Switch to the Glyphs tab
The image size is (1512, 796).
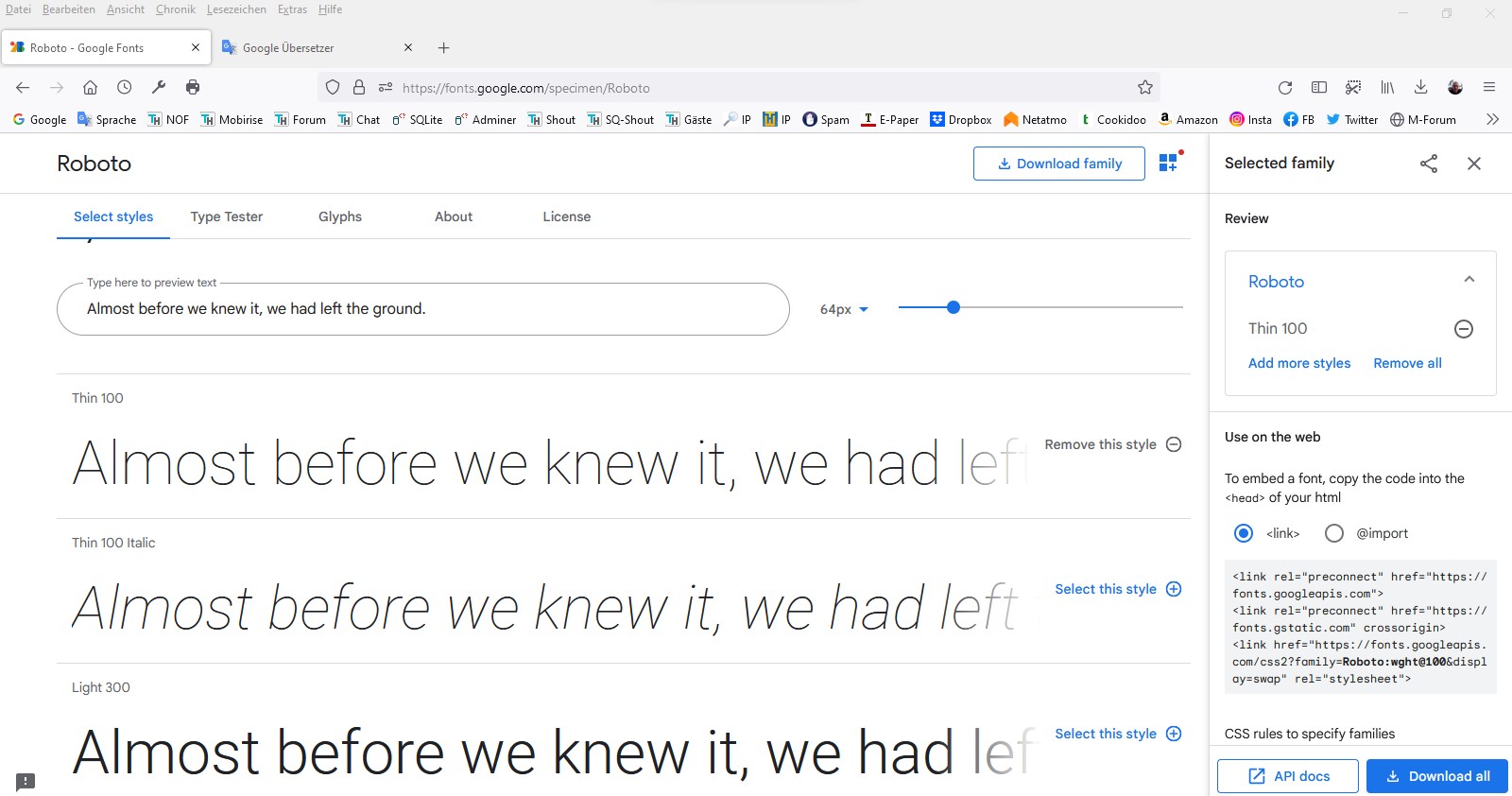(x=340, y=216)
